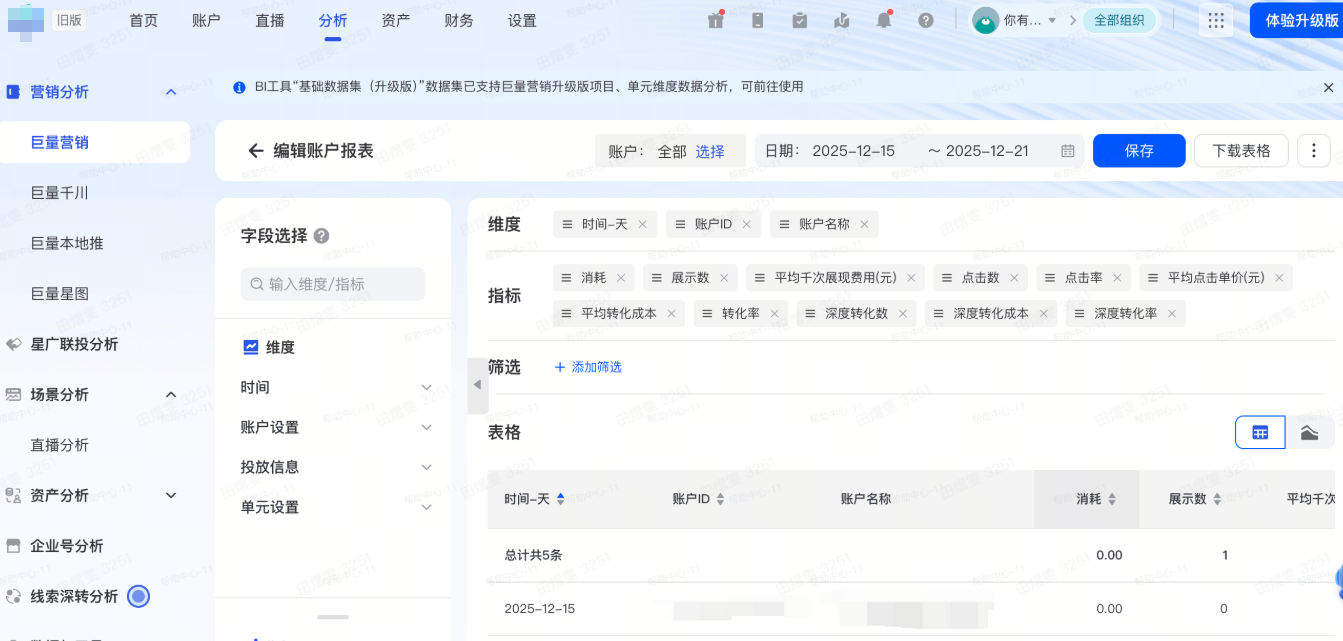Click the mobile phone icon in header

pos(757,20)
